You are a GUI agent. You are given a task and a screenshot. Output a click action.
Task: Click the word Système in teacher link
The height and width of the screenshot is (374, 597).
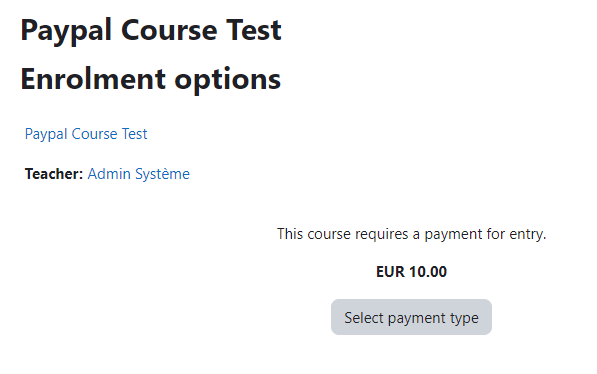(163, 174)
